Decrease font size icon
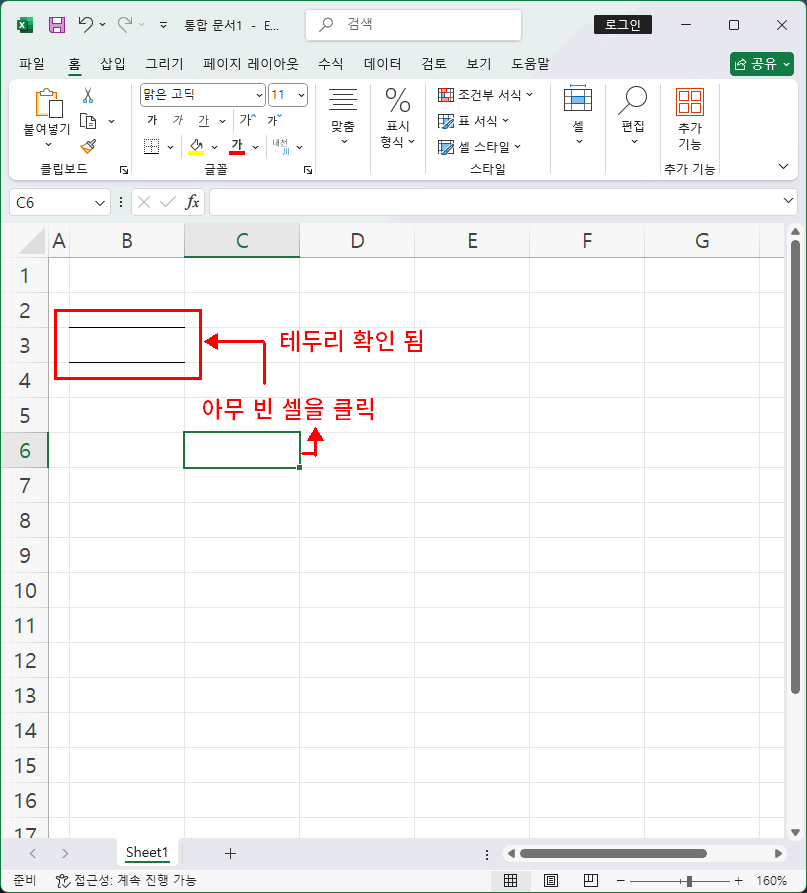Screen dimensions: 807x893 [275, 120]
